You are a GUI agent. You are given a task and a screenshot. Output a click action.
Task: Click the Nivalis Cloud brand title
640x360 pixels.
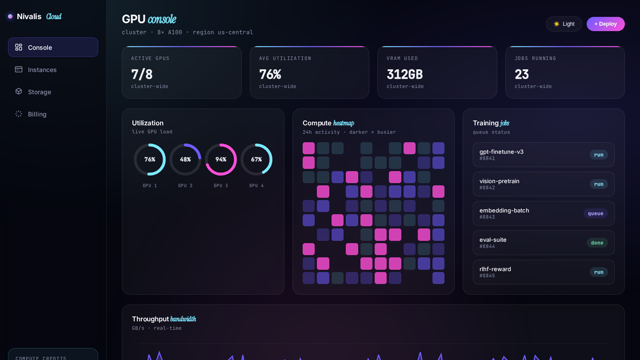(39, 16)
